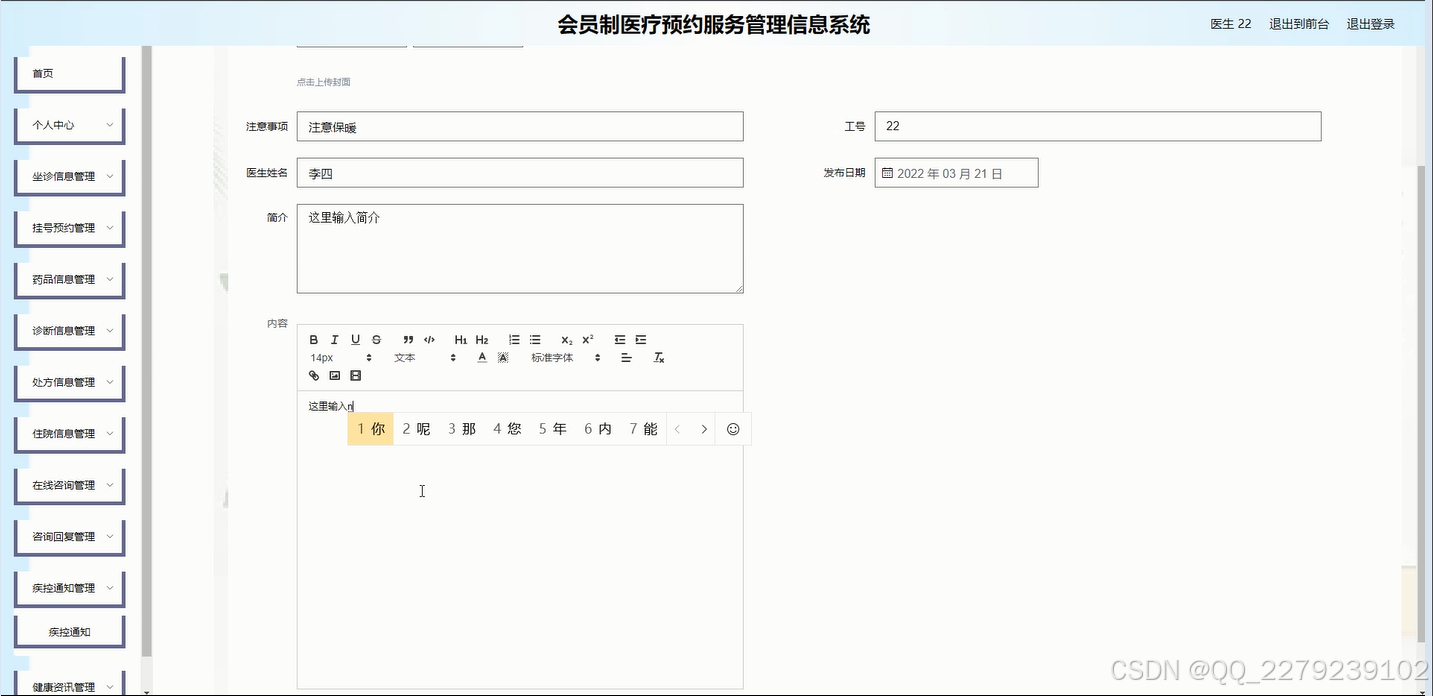Insert an image into the content
1433x696 pixels.
[334, 375]
